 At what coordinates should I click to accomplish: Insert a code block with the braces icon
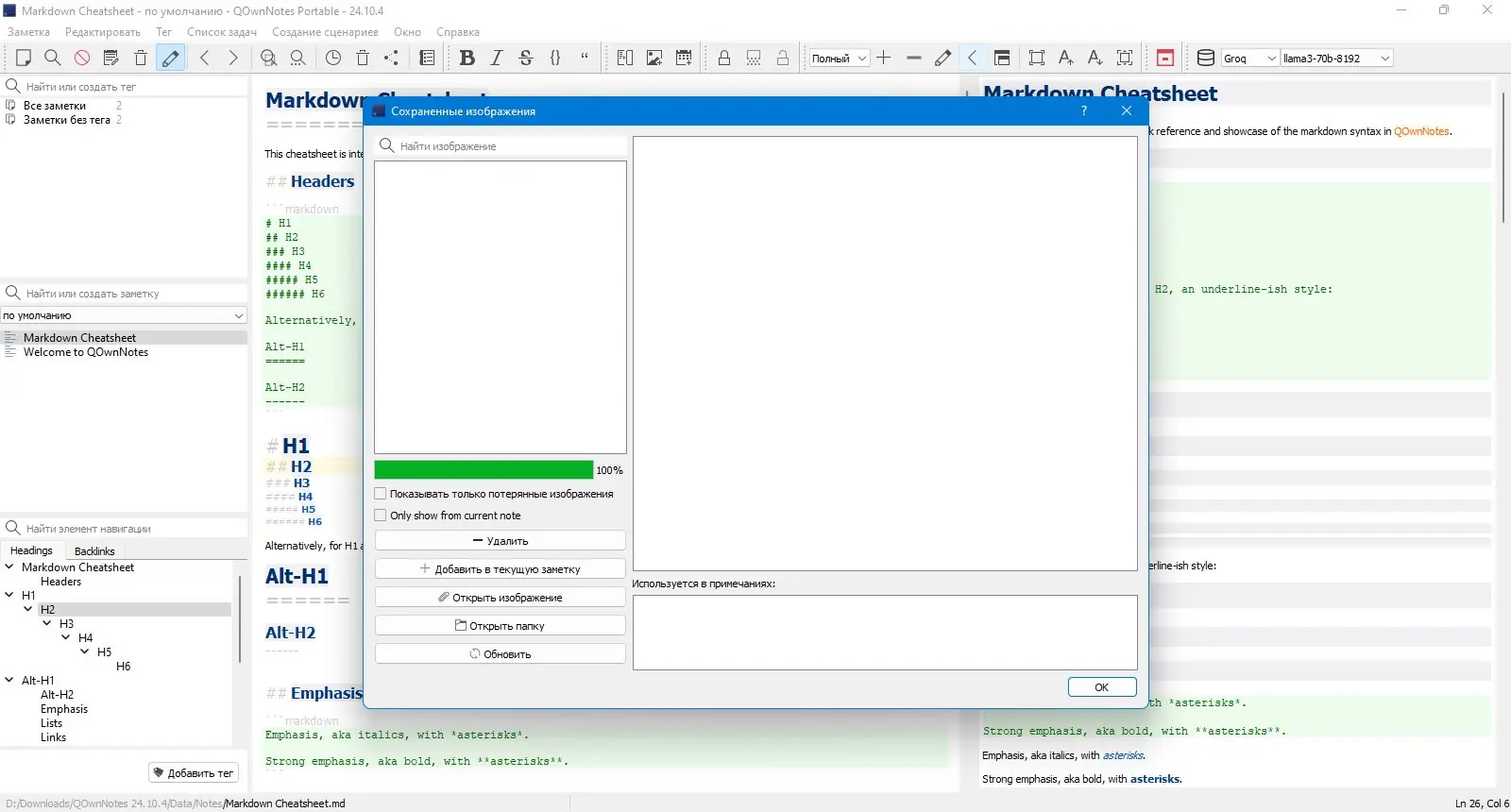pyautogui.click(x=555, y=58)
